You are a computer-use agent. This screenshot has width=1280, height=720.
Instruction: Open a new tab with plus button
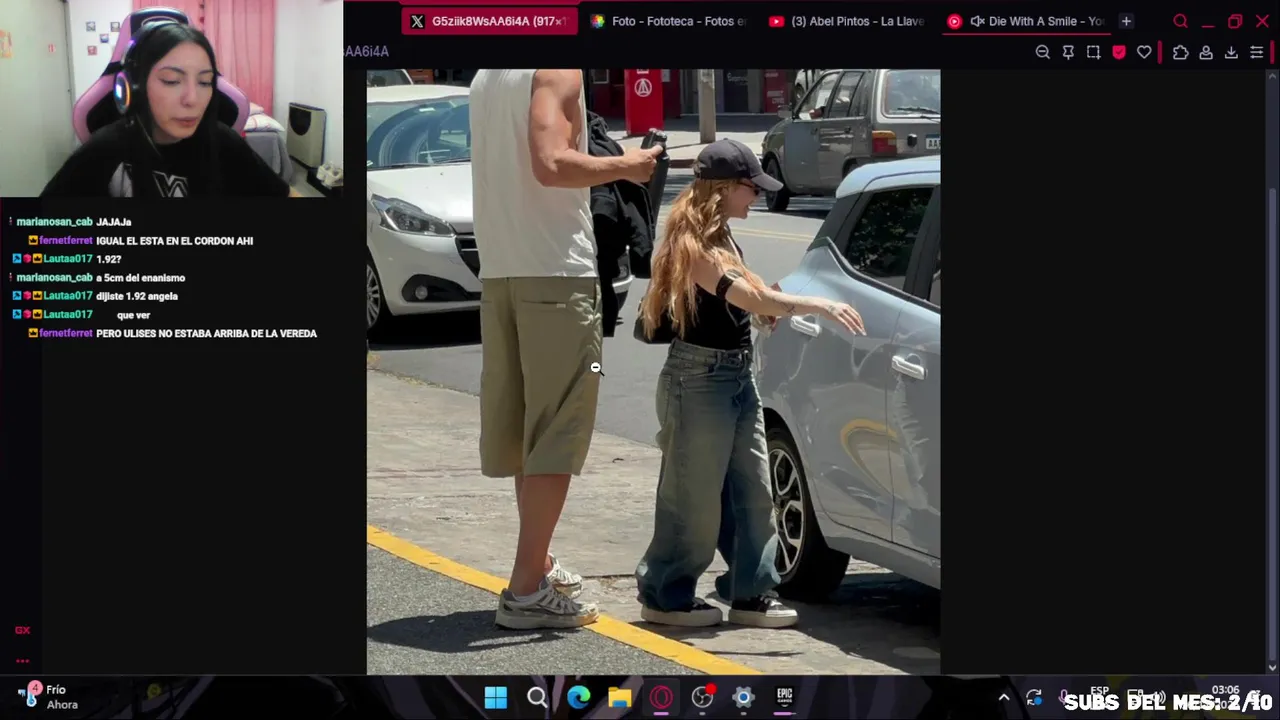point(1126,21)
